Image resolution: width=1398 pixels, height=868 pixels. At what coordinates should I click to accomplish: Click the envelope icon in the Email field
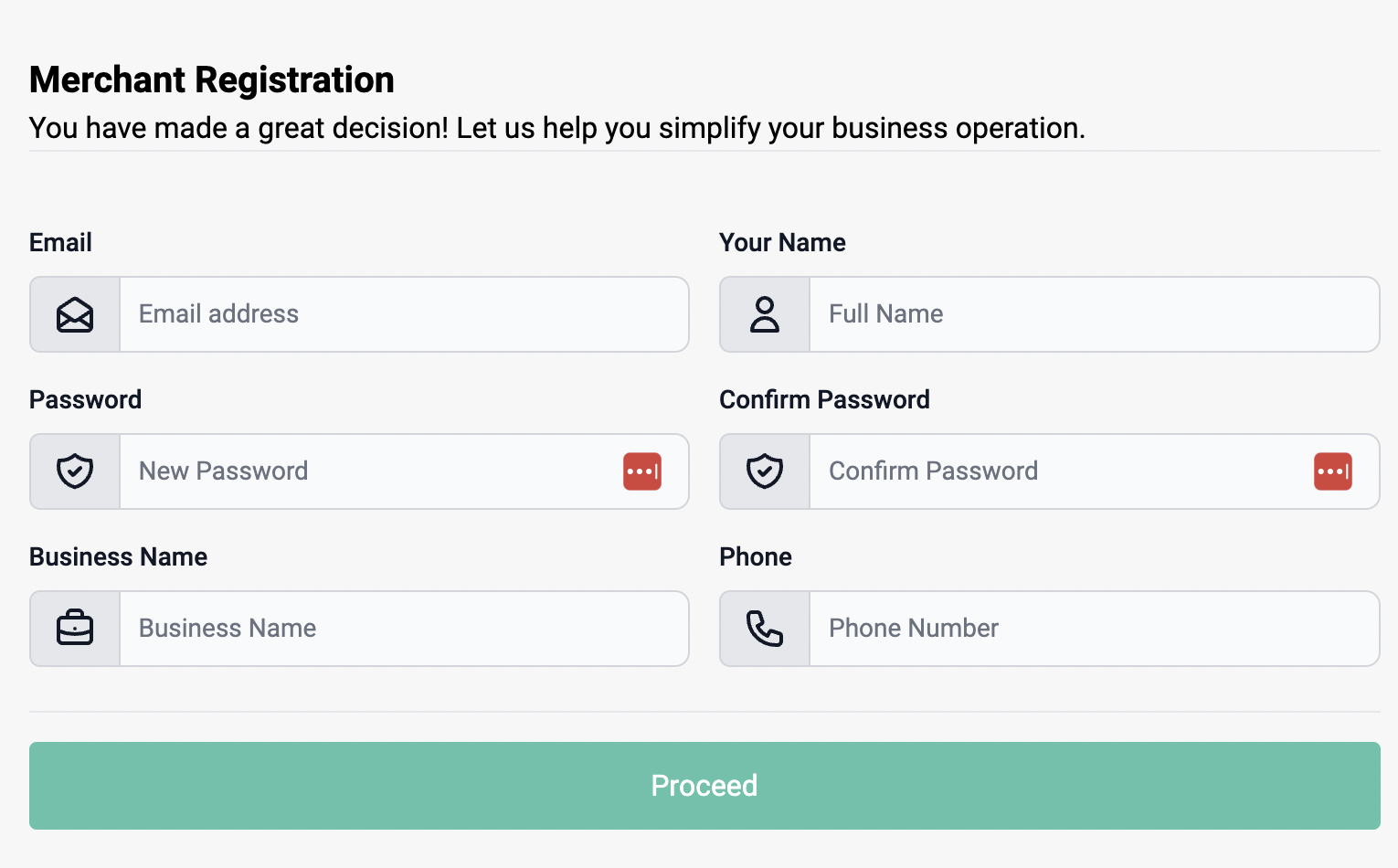click(74, 314)
